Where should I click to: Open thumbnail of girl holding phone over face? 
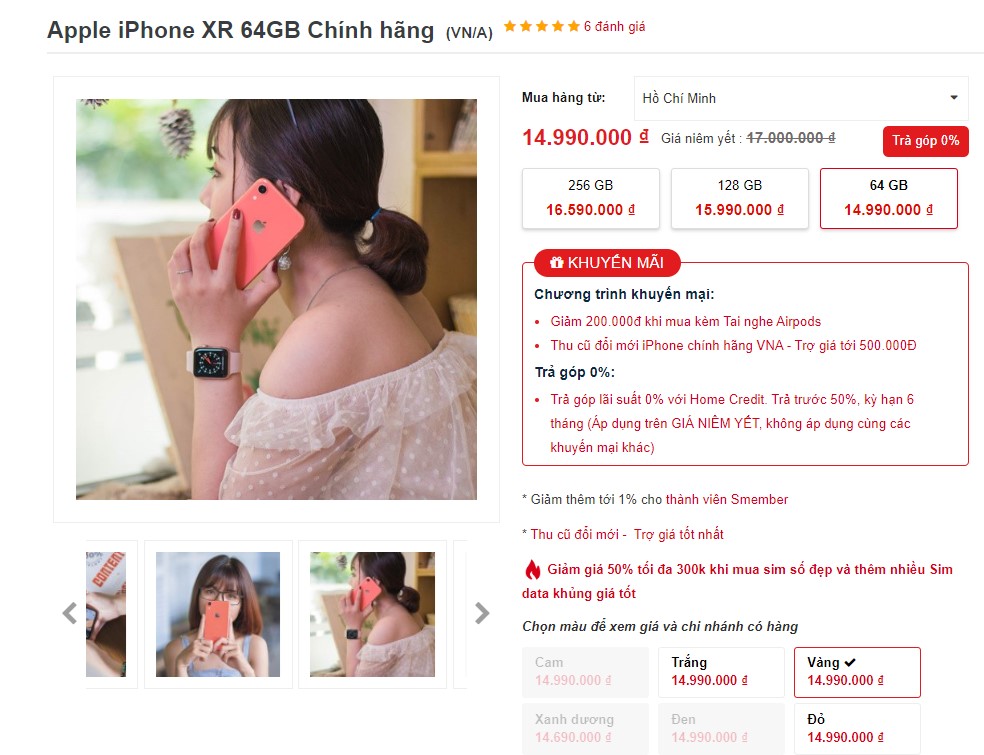pyautogui.click(x=218, y=614)
